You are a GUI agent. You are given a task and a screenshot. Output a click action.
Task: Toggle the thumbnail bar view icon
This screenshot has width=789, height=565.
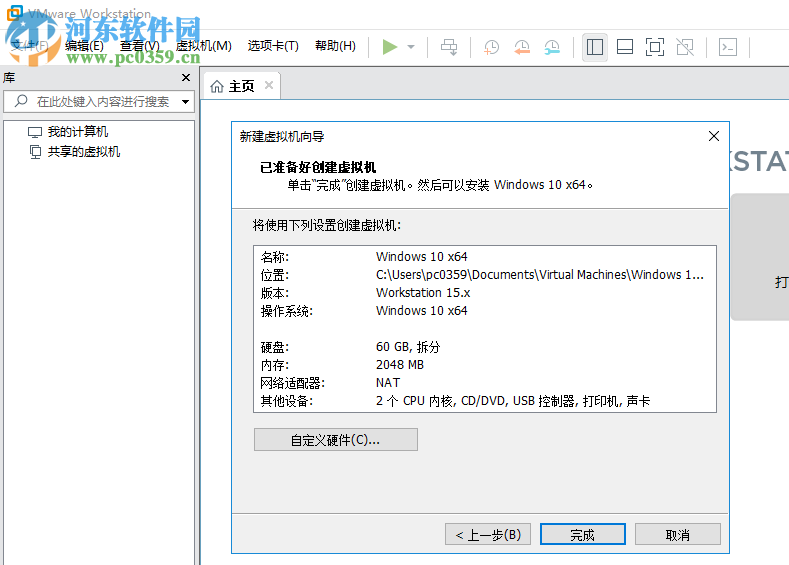point(625,47)
